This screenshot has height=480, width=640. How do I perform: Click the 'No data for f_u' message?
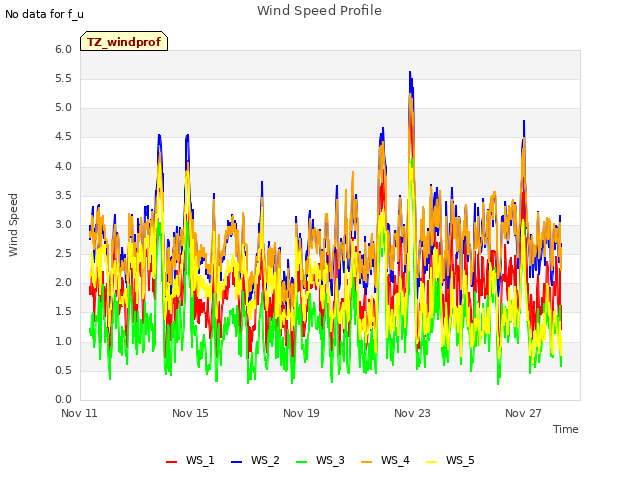(44, 14)
